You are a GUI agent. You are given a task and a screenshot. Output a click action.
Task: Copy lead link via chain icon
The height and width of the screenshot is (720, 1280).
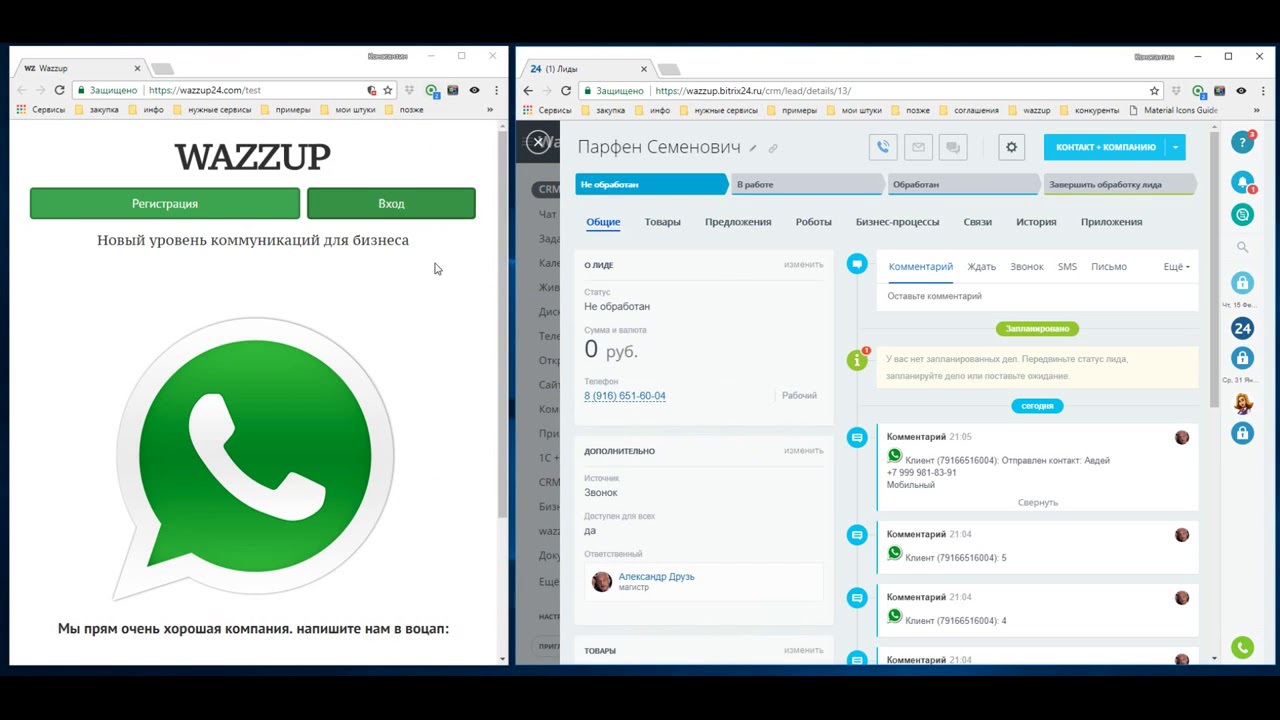773,148
